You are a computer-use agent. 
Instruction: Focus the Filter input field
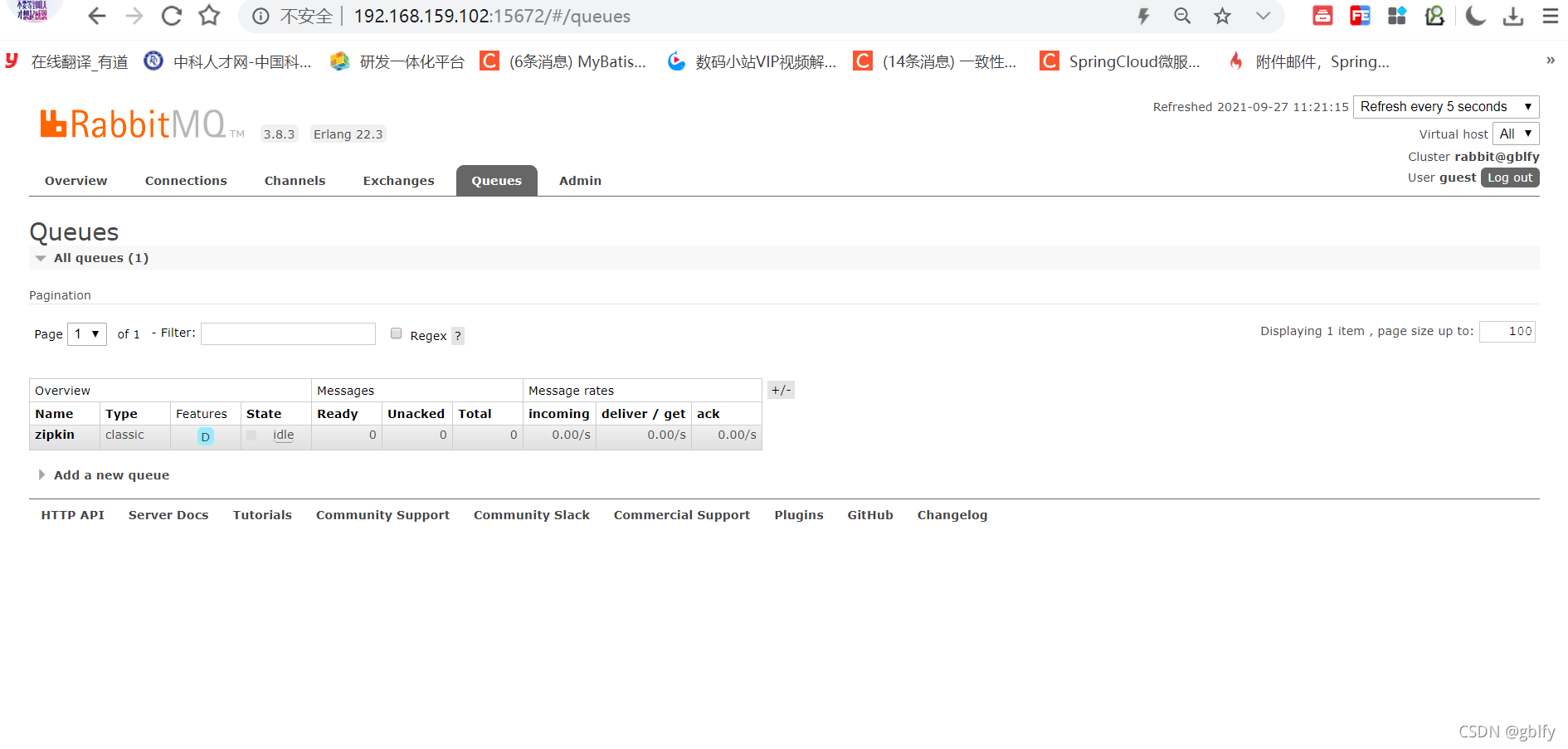(x=288, y=333)
